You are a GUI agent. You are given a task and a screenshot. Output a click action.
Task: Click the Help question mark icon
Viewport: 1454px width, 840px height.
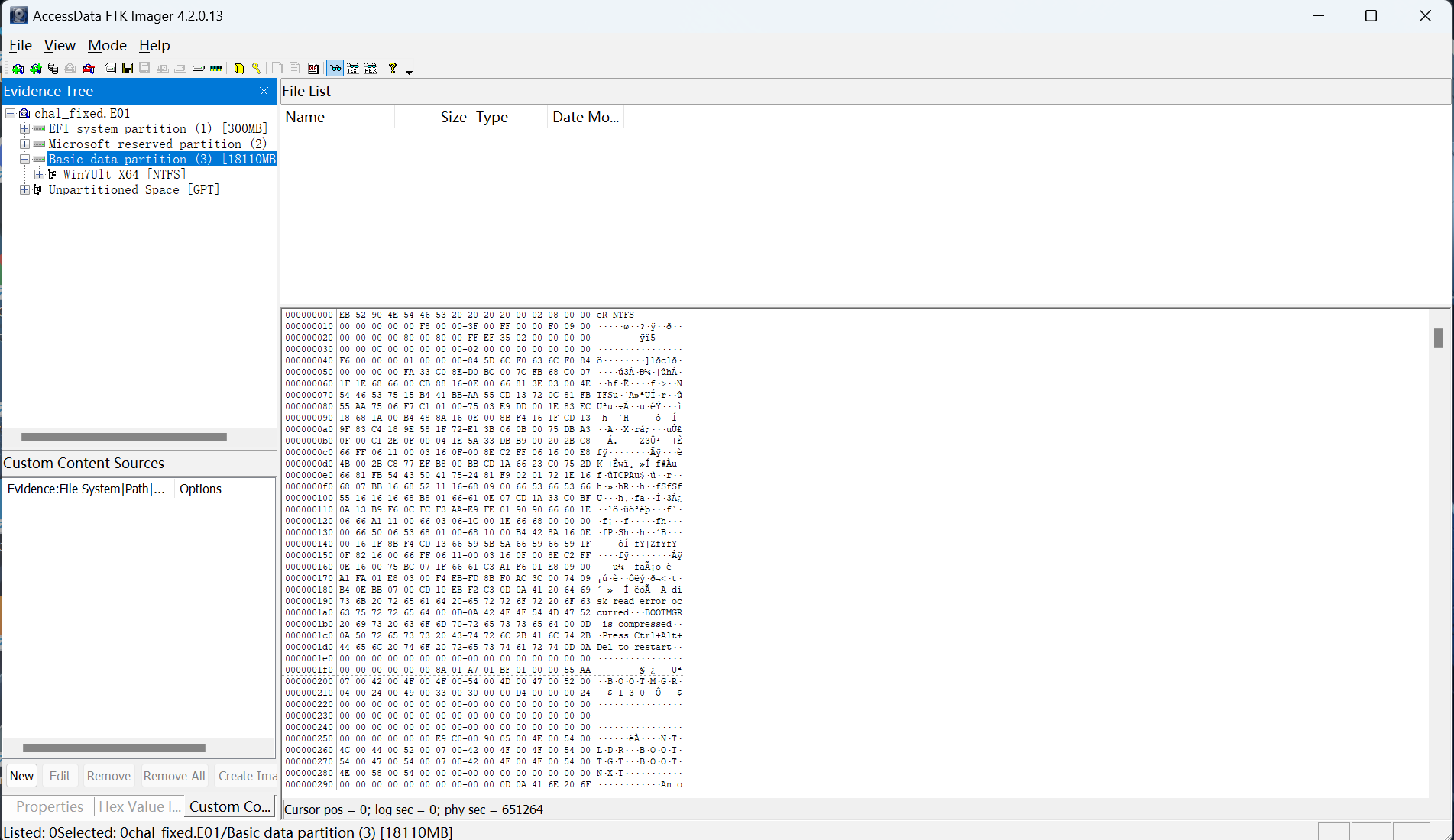(393, 69)
